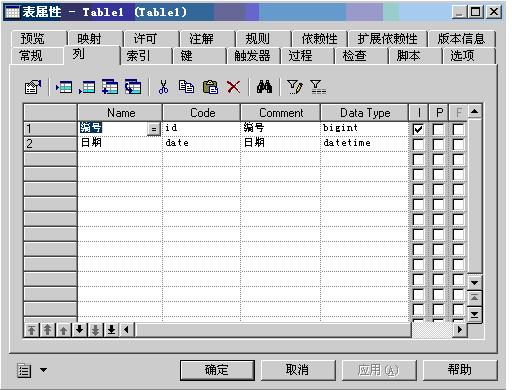Click the 'datetime' data type cell
Viewport: 512px width, 390px height.
(x=364, y=144)
